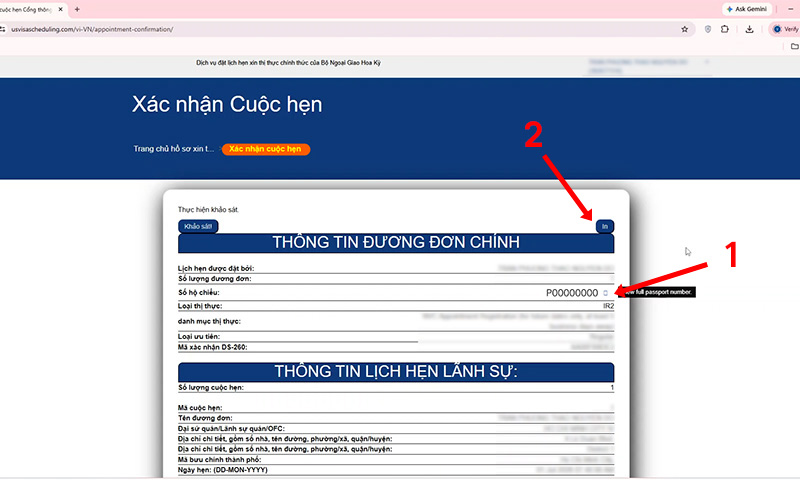Click the 'Tên đương đơn:' label
800x500 pixels.
(x=205, y=418)
